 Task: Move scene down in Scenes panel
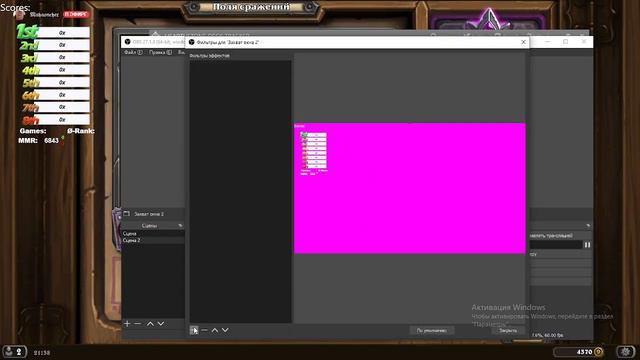(x=161, y=324)
